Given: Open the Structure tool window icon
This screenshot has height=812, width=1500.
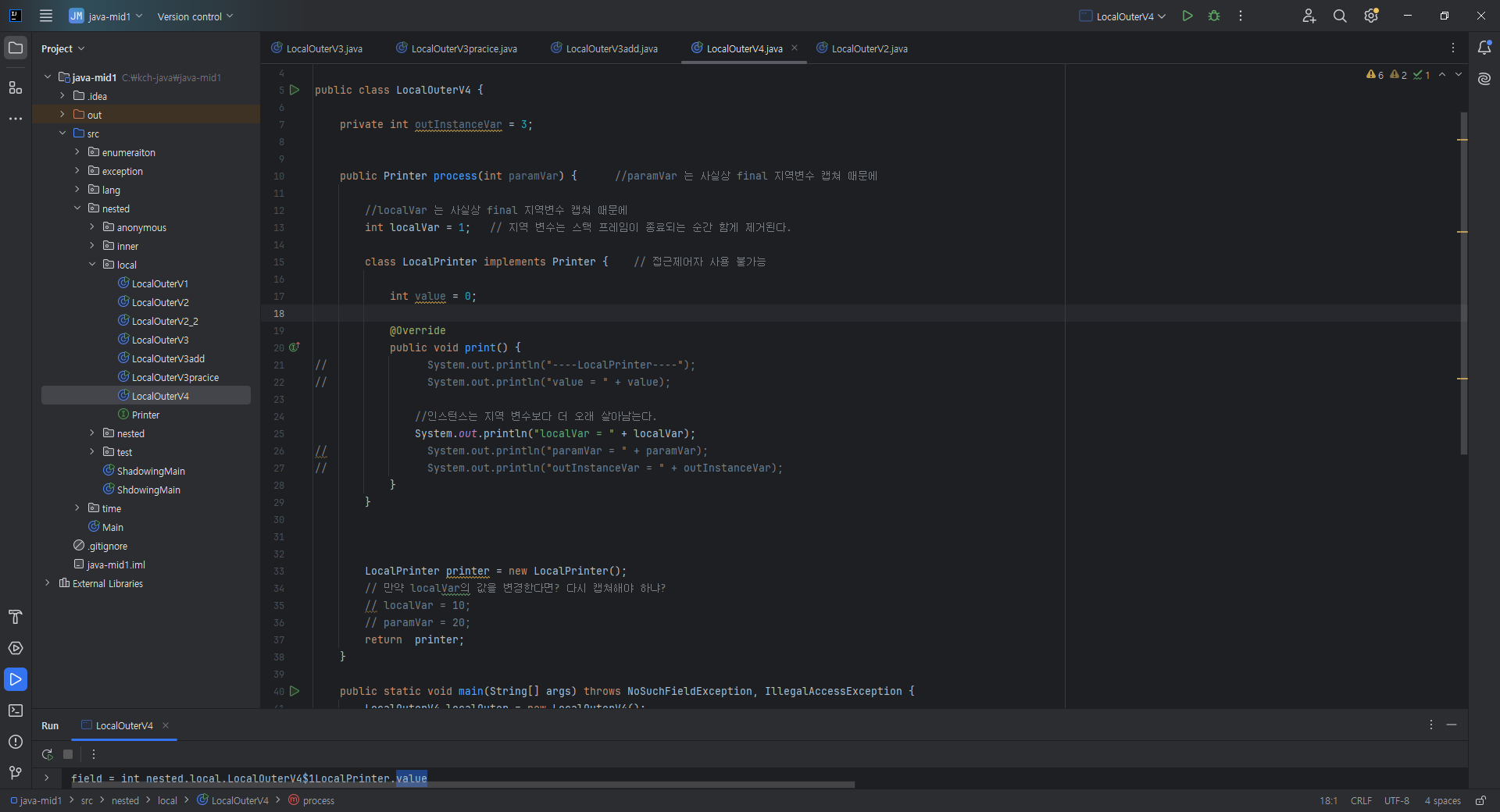Looking at the screenshot, I should pos(16,87).
